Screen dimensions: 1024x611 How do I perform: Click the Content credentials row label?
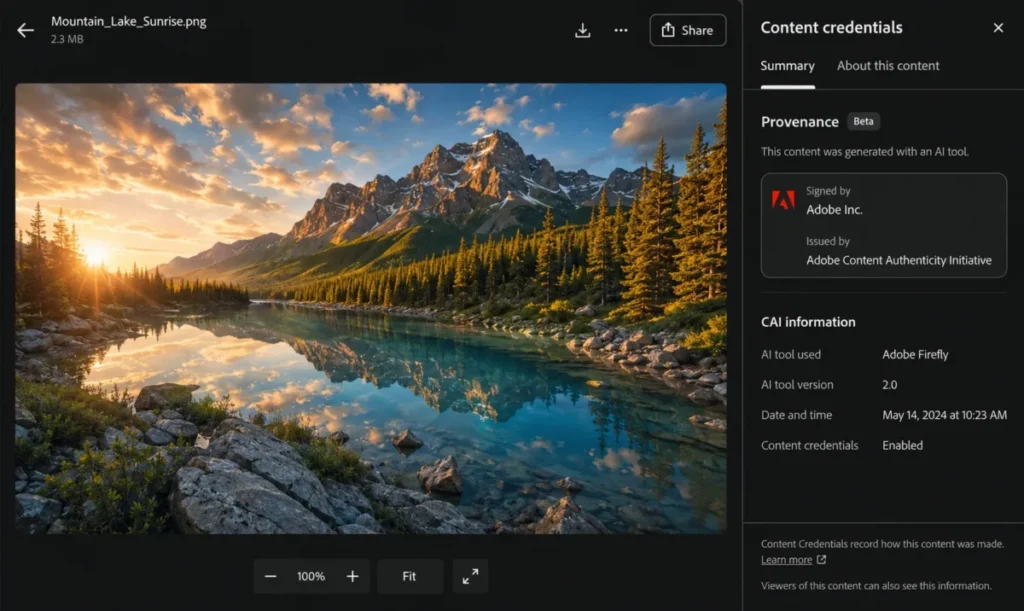[809, 445]
